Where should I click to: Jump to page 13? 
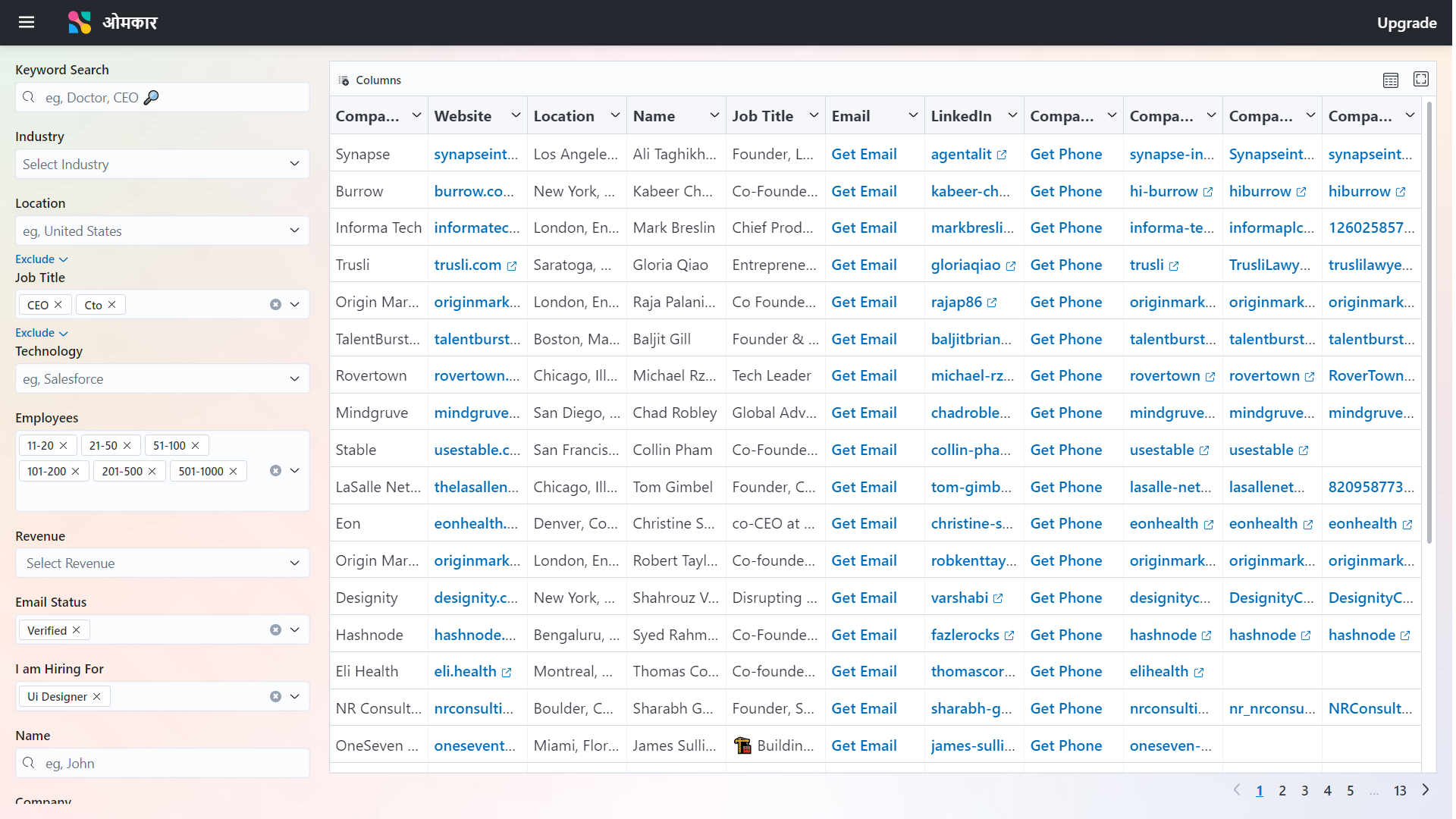click(x=1400, y=791)
